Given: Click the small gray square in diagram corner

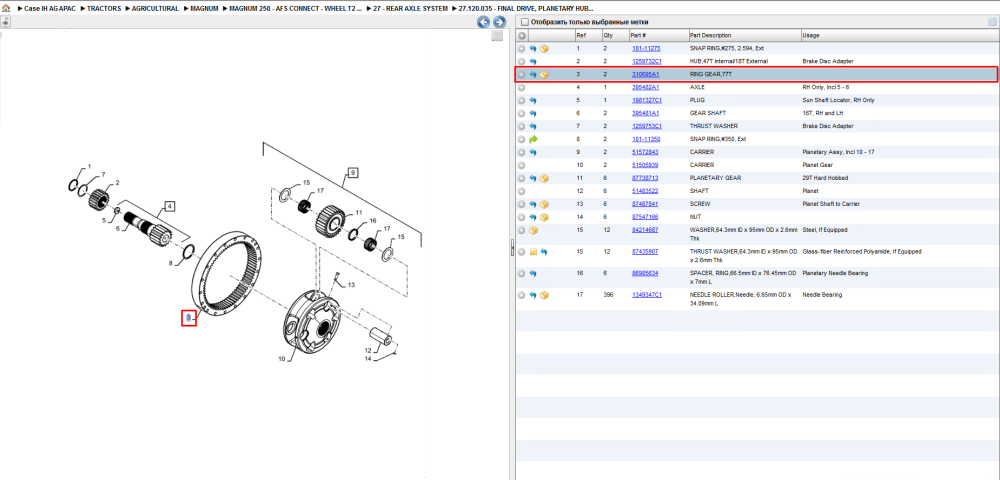Looking at the screenshot, I should point(497,36).
